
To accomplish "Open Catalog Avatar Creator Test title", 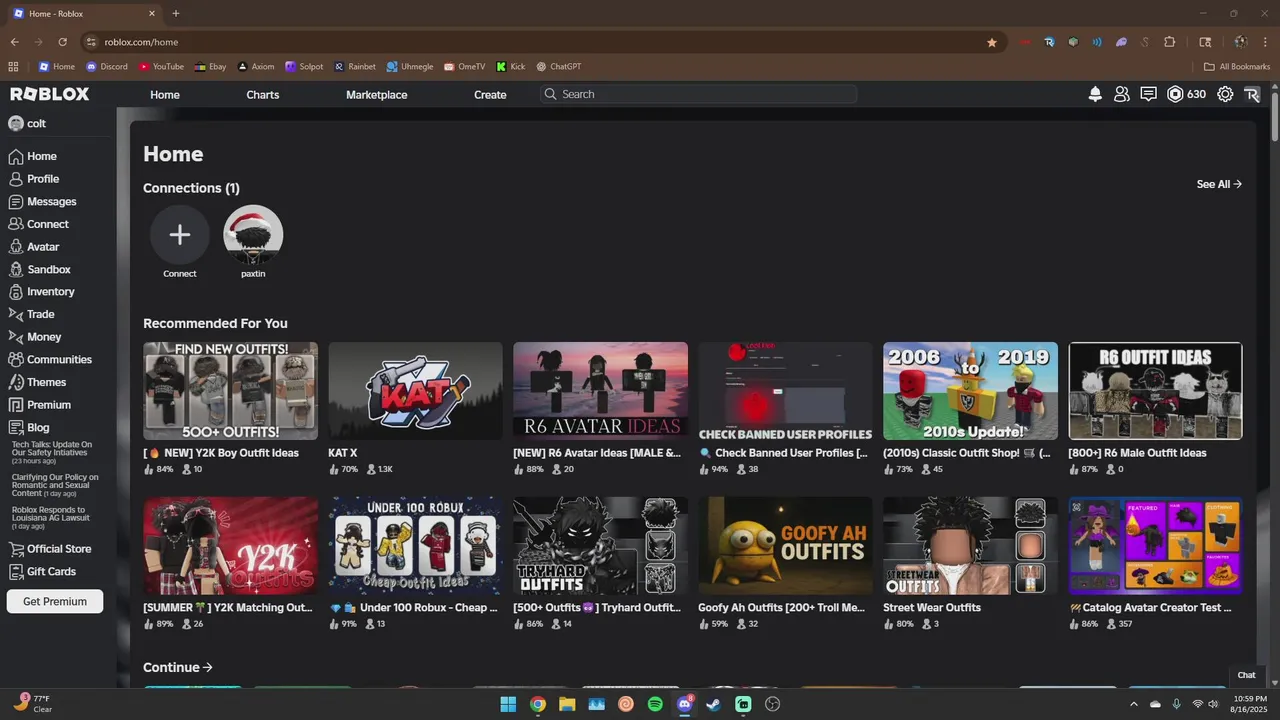I will [x=1150, y=608].
